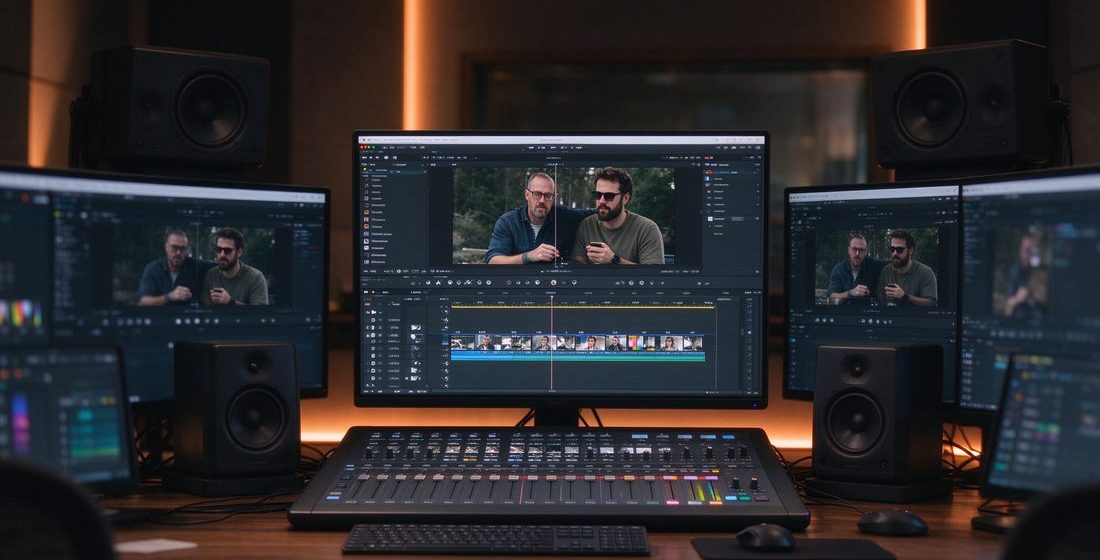Select the first clip thumbnail in the video track
1100x560 pixels.
462,342
